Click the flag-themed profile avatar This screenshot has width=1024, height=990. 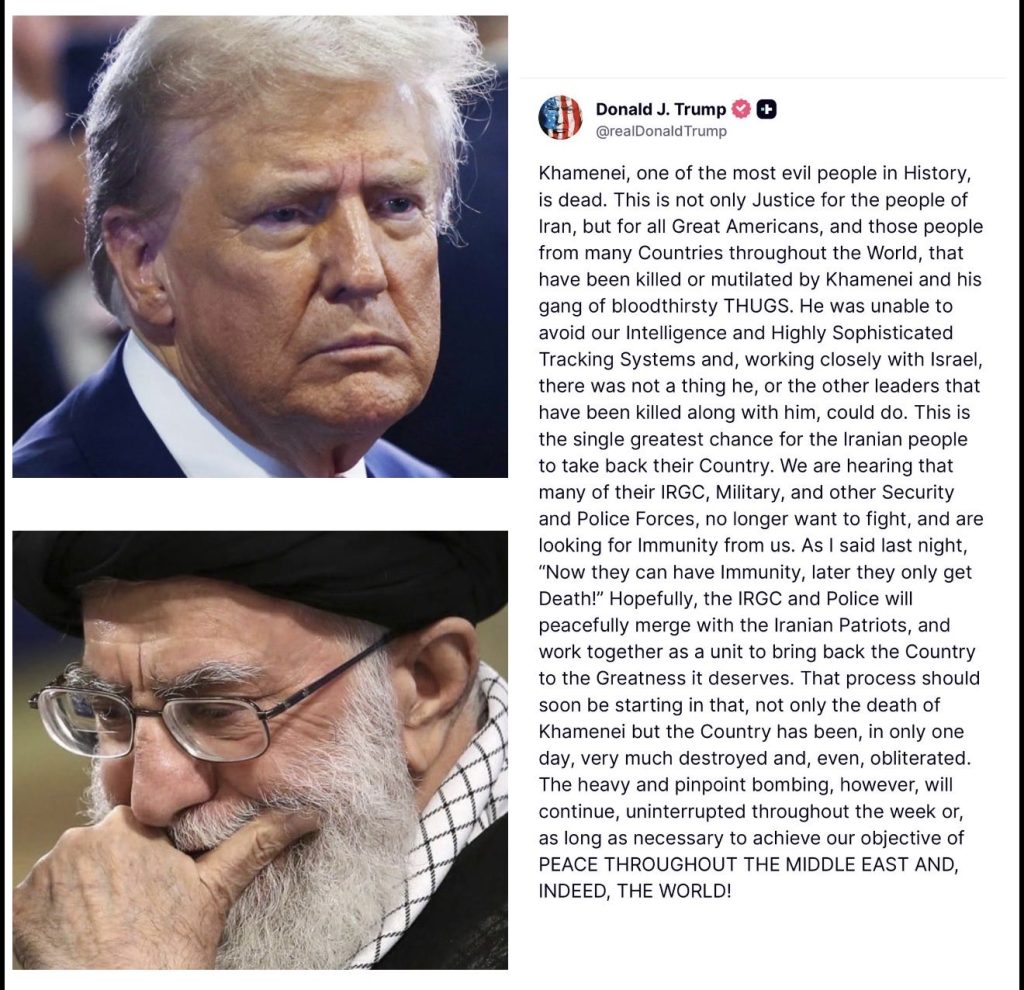click(x=560, y=118)
